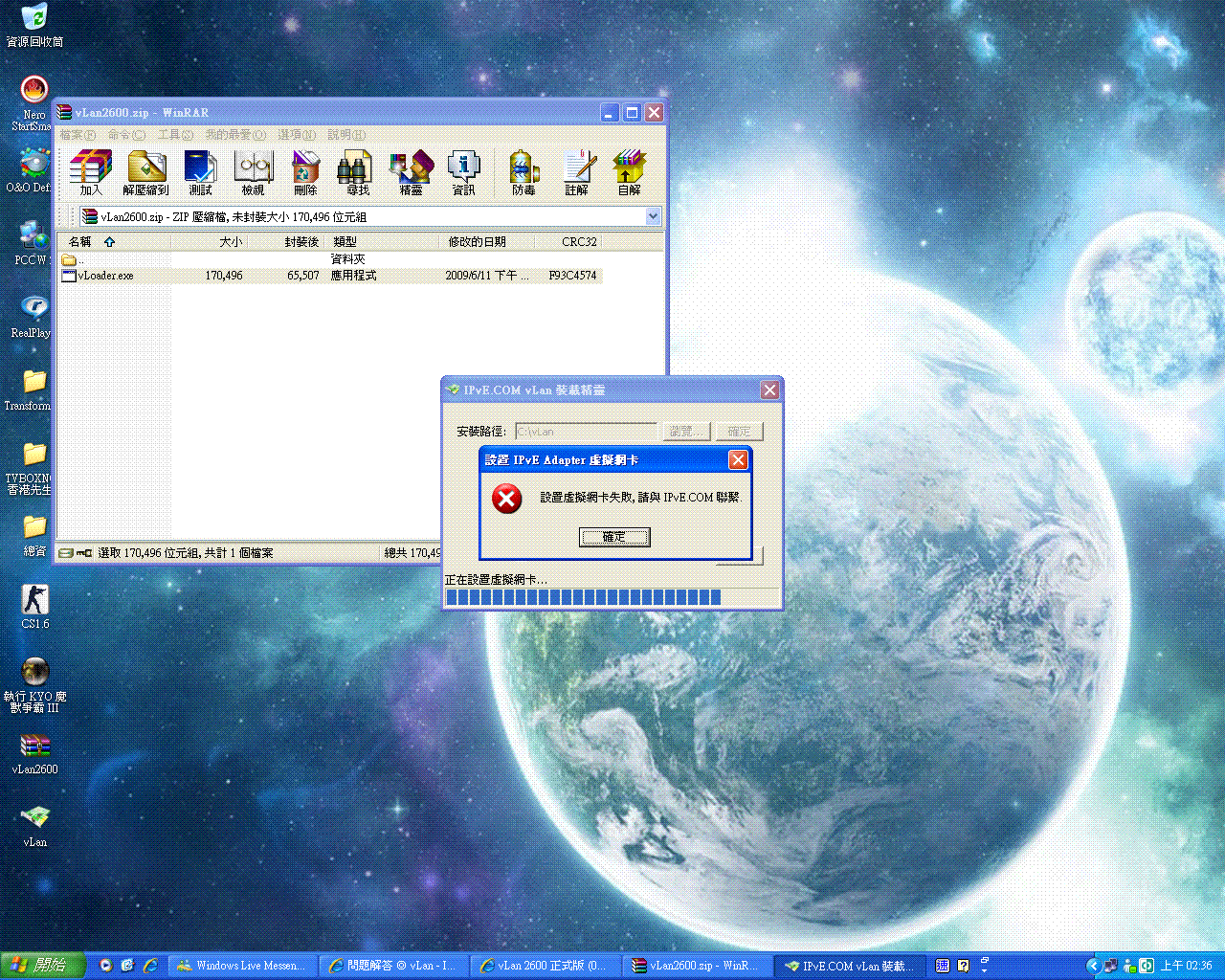
Task: Open the 精靈 (Wizard) toolbar icon
Action: [x=412, y=172]
